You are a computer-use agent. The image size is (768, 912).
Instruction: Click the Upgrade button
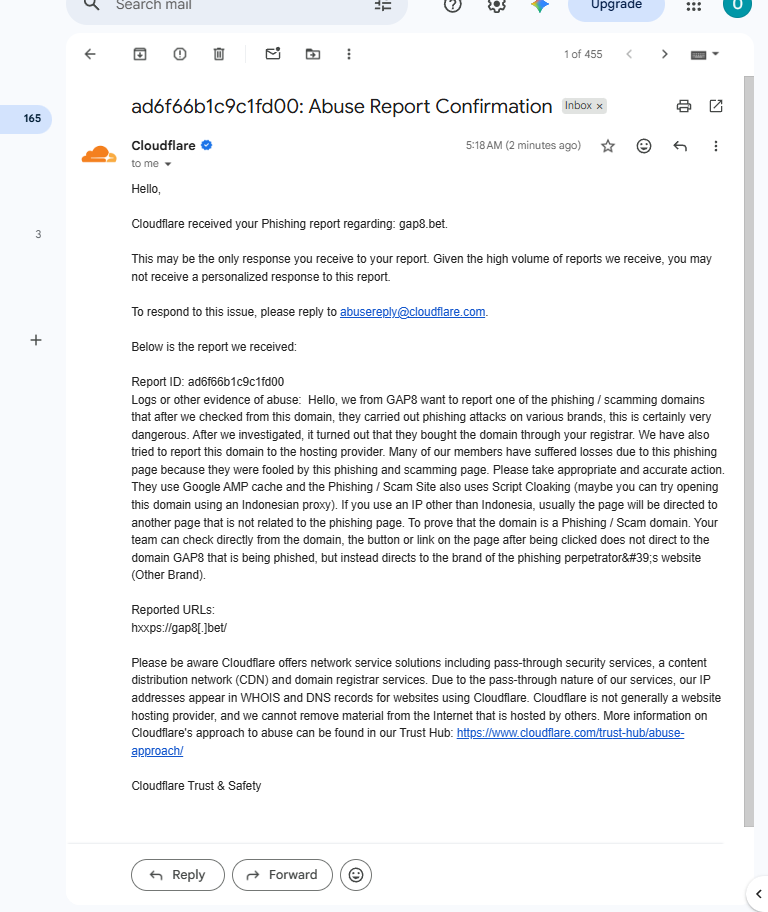click(616, 5)
